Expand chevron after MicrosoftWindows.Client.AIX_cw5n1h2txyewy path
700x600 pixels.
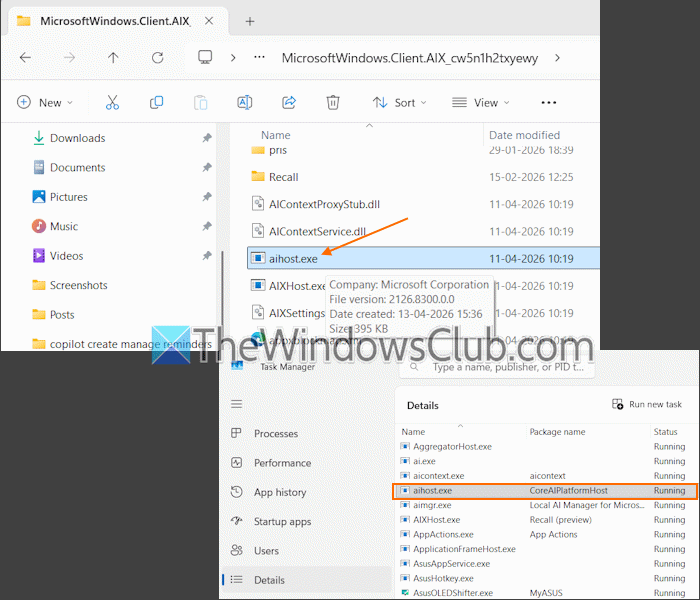[x=557, y=58]
